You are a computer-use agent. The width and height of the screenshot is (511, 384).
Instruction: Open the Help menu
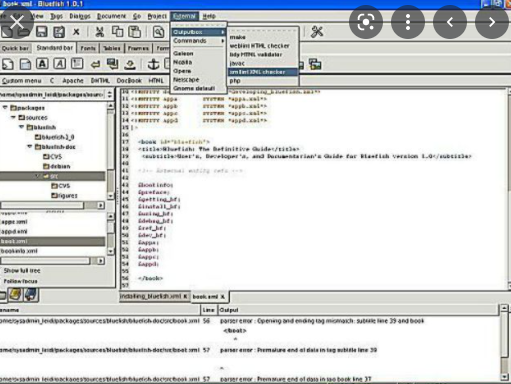tap(209, 16)
